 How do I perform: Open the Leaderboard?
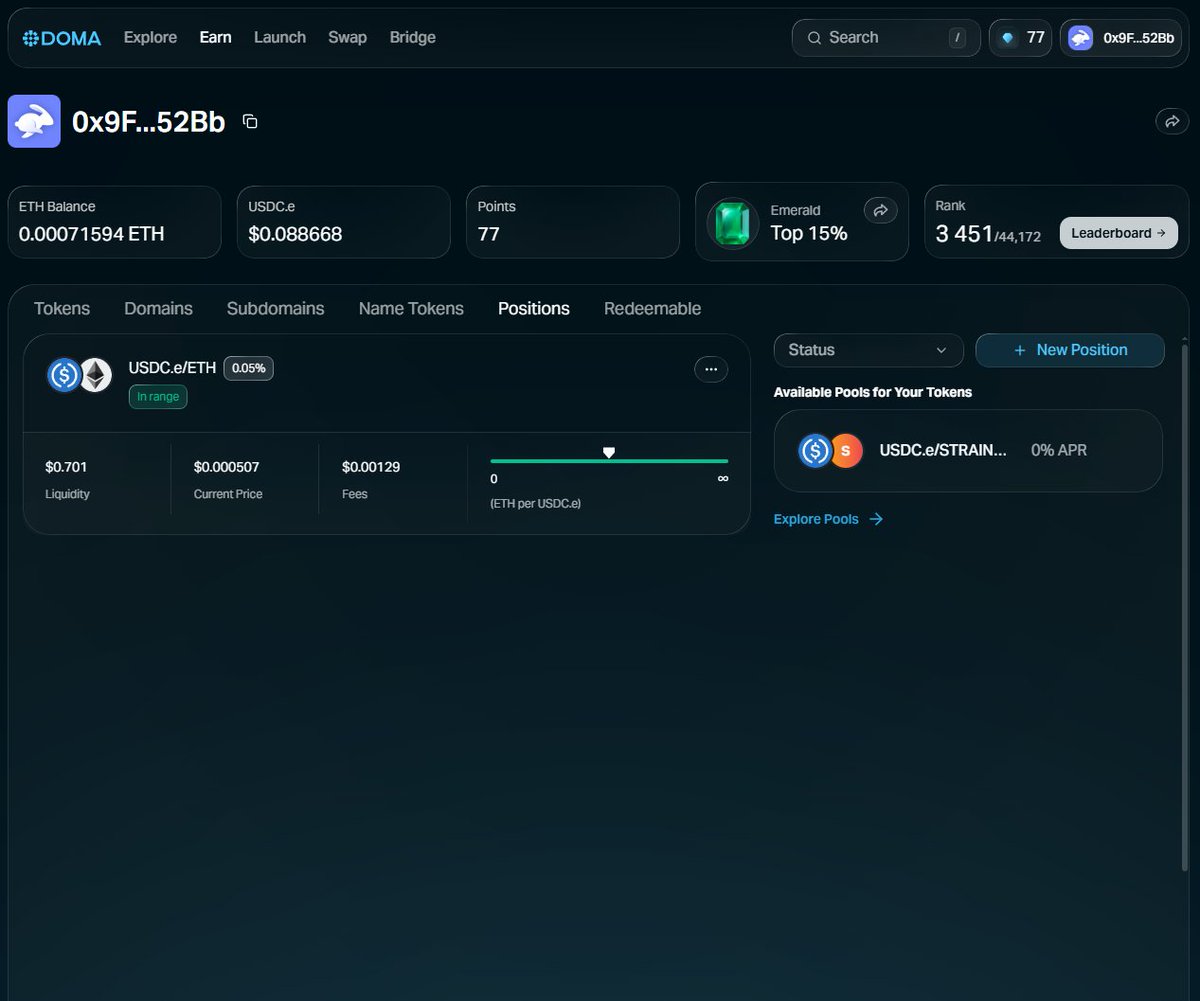pos(1118,233)
